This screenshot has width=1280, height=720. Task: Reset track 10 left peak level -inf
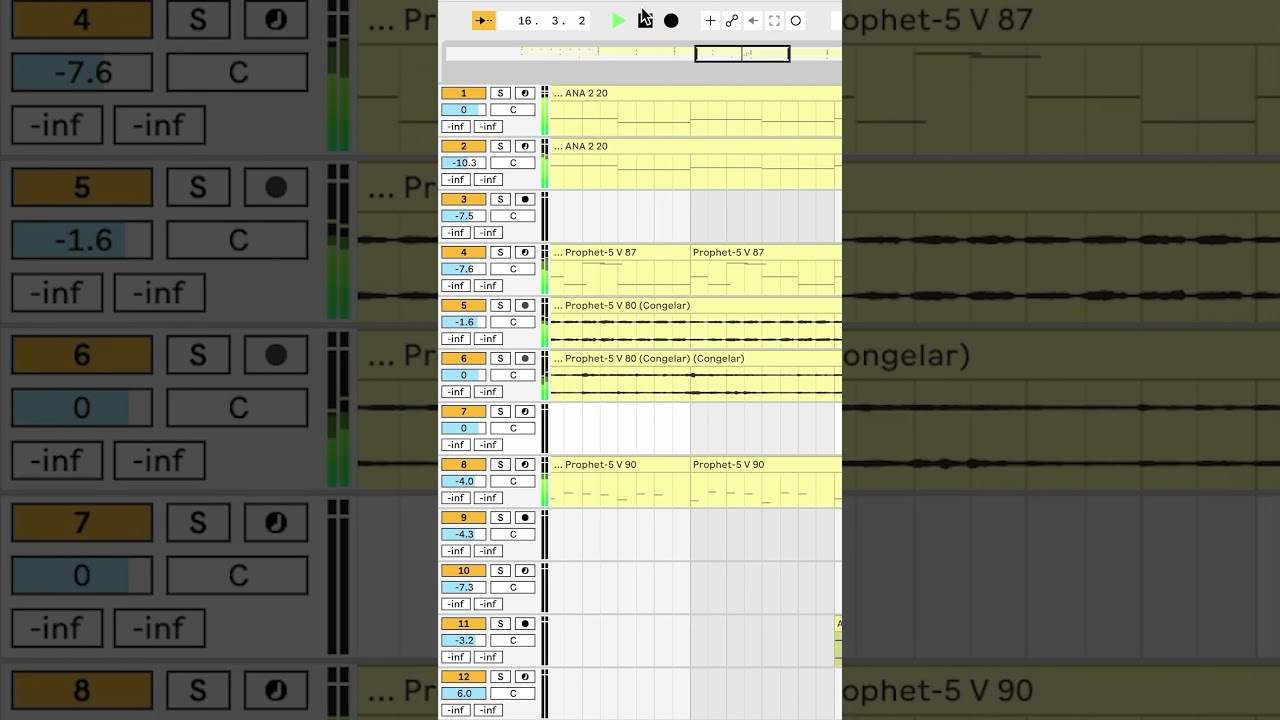click(x=456, y=603)
